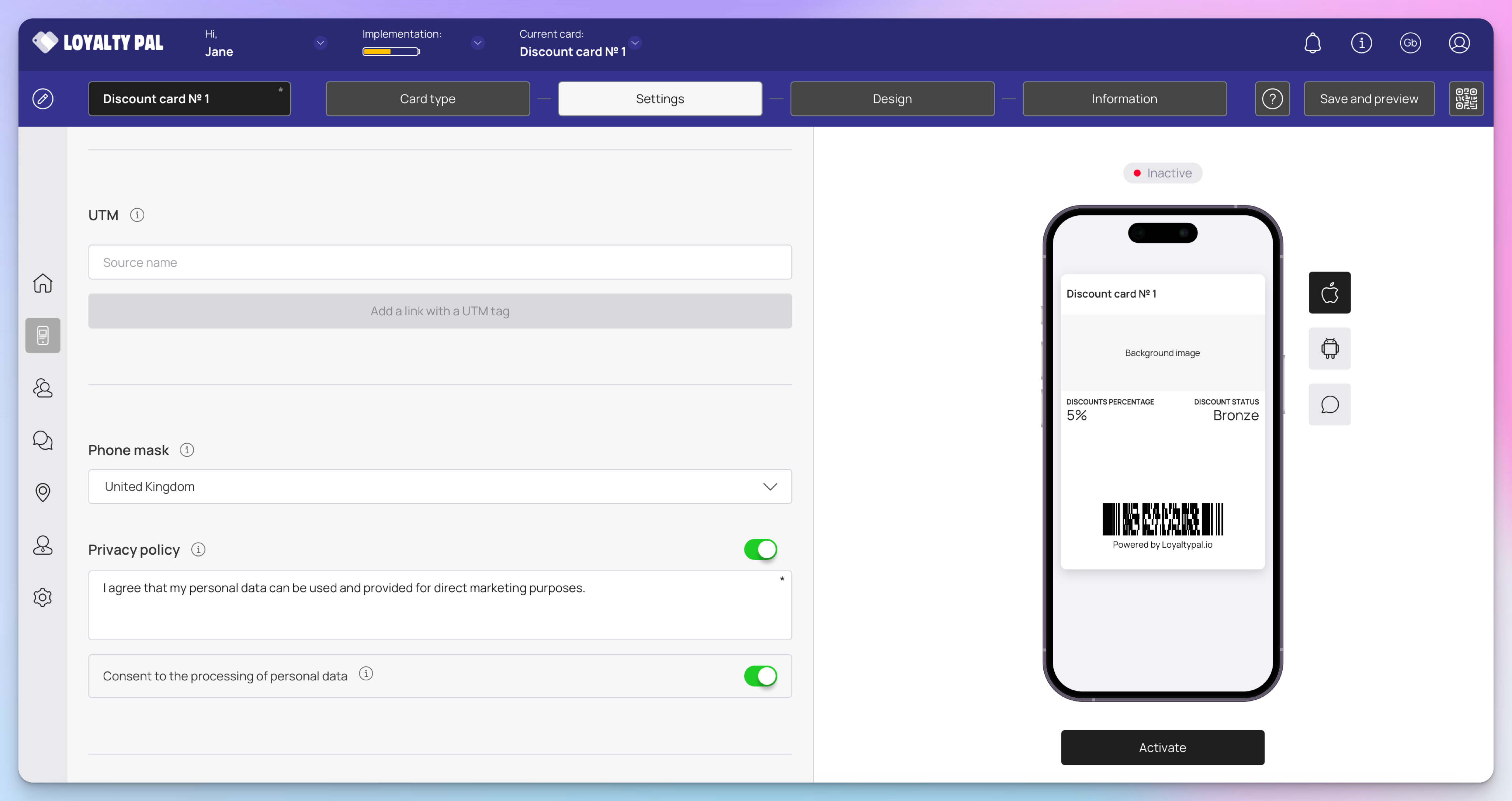This screenshot has width=1512, height=801.
Task: Open the locations pin sidebar icon
Action: 43,492
